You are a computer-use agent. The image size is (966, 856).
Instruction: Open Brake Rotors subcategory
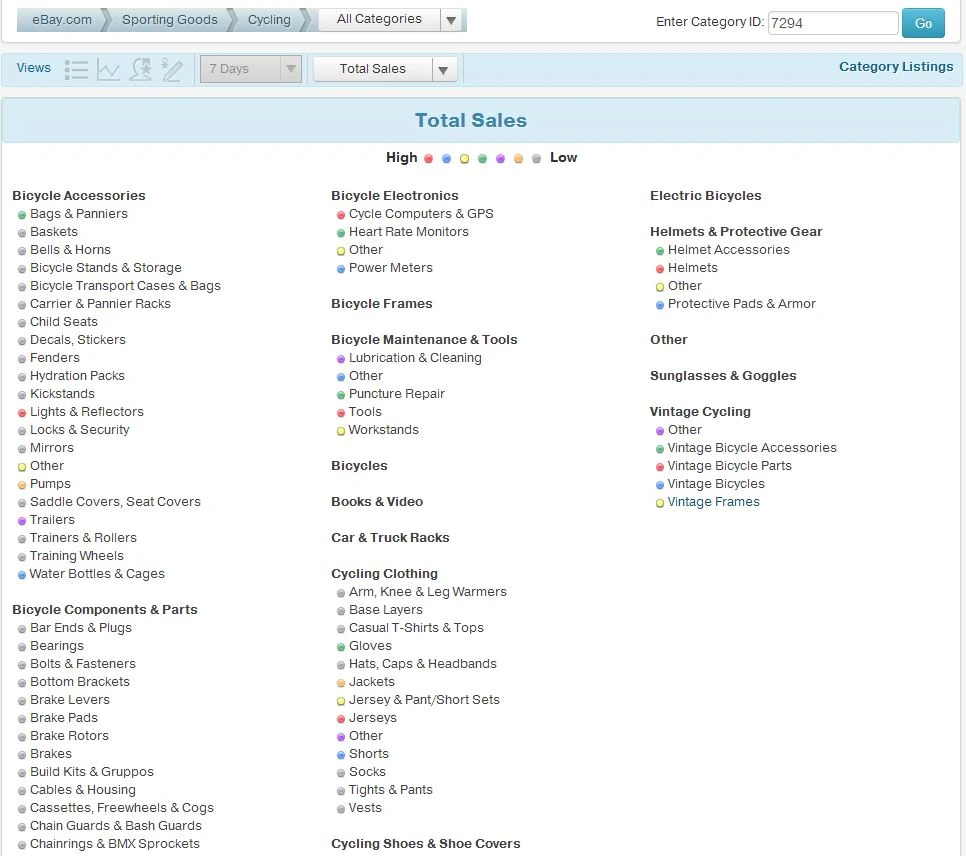pos(69,735)
